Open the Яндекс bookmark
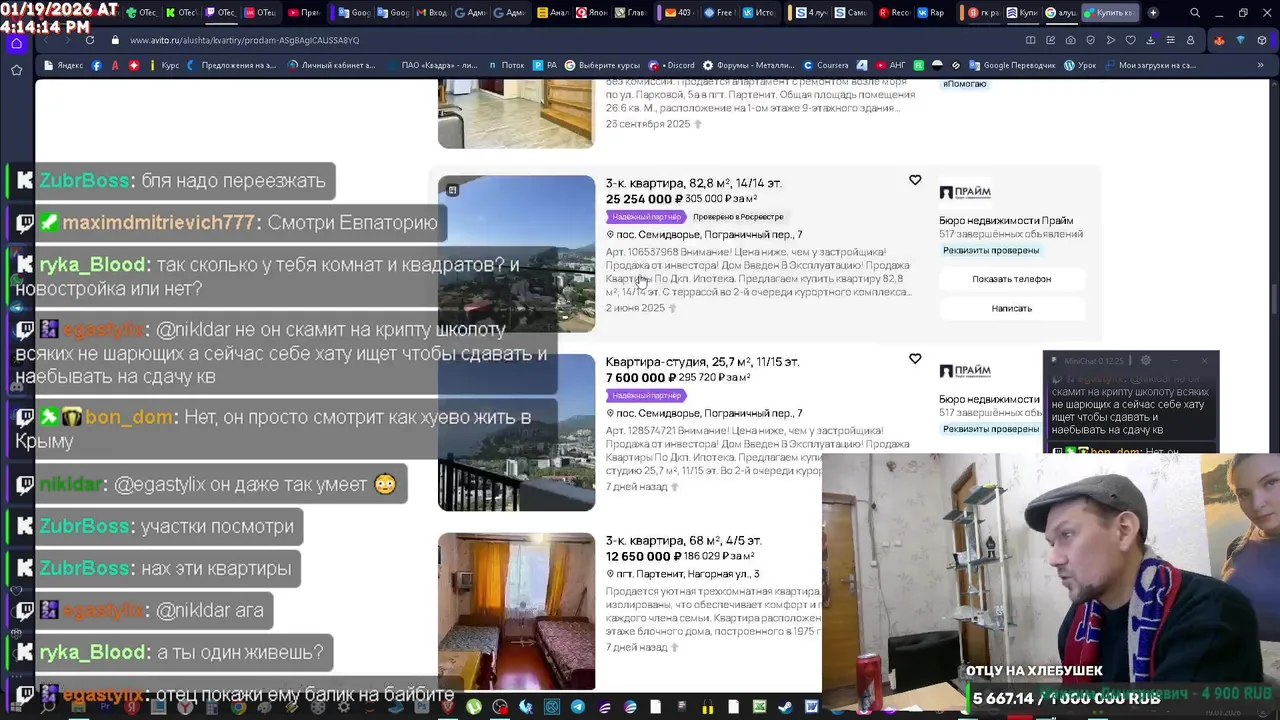The height and width of the screenshot is (720, 1280). click(x=63, y=65)
